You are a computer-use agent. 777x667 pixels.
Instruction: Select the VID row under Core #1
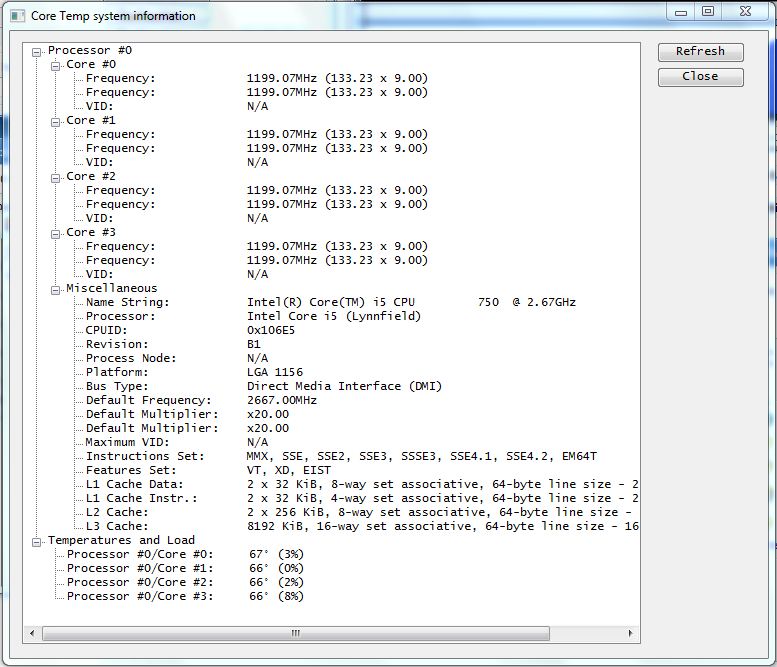tap(177, 162)
